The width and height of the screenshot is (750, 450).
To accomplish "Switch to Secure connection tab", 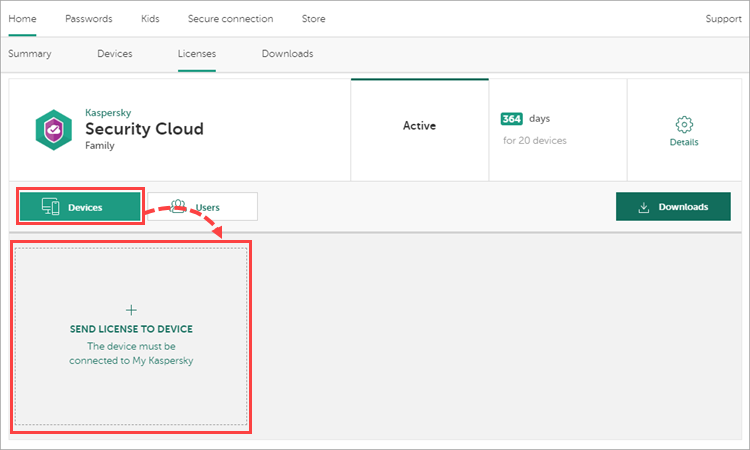I will [231, 19].
